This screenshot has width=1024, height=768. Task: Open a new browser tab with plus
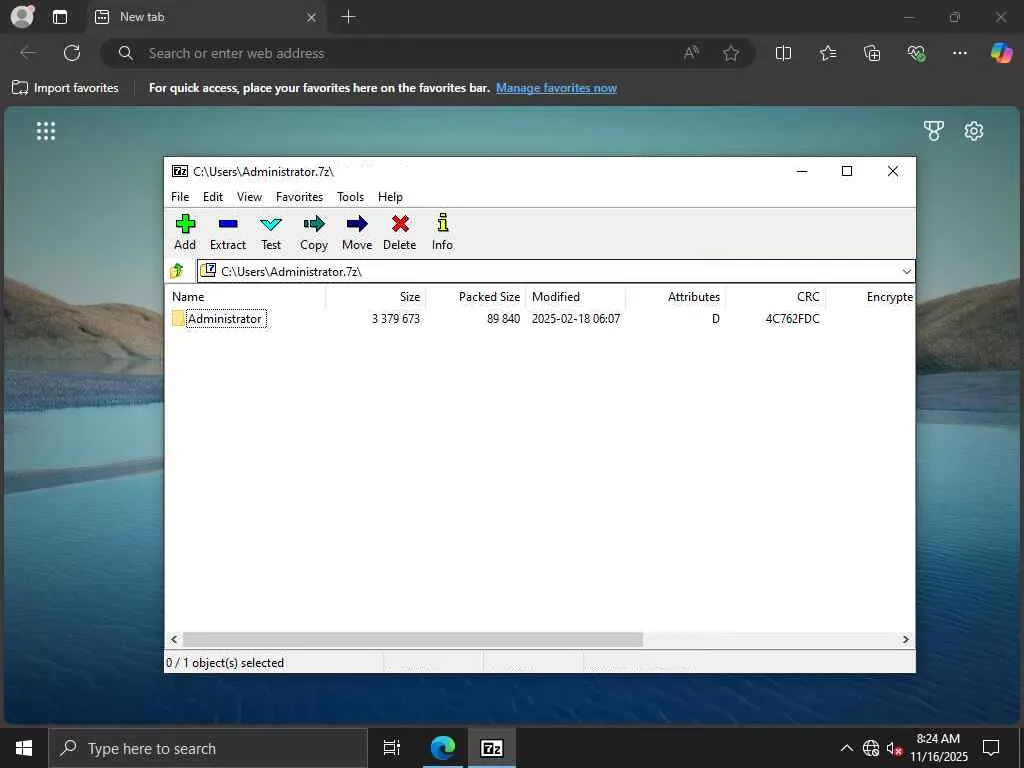coord(349,17)
